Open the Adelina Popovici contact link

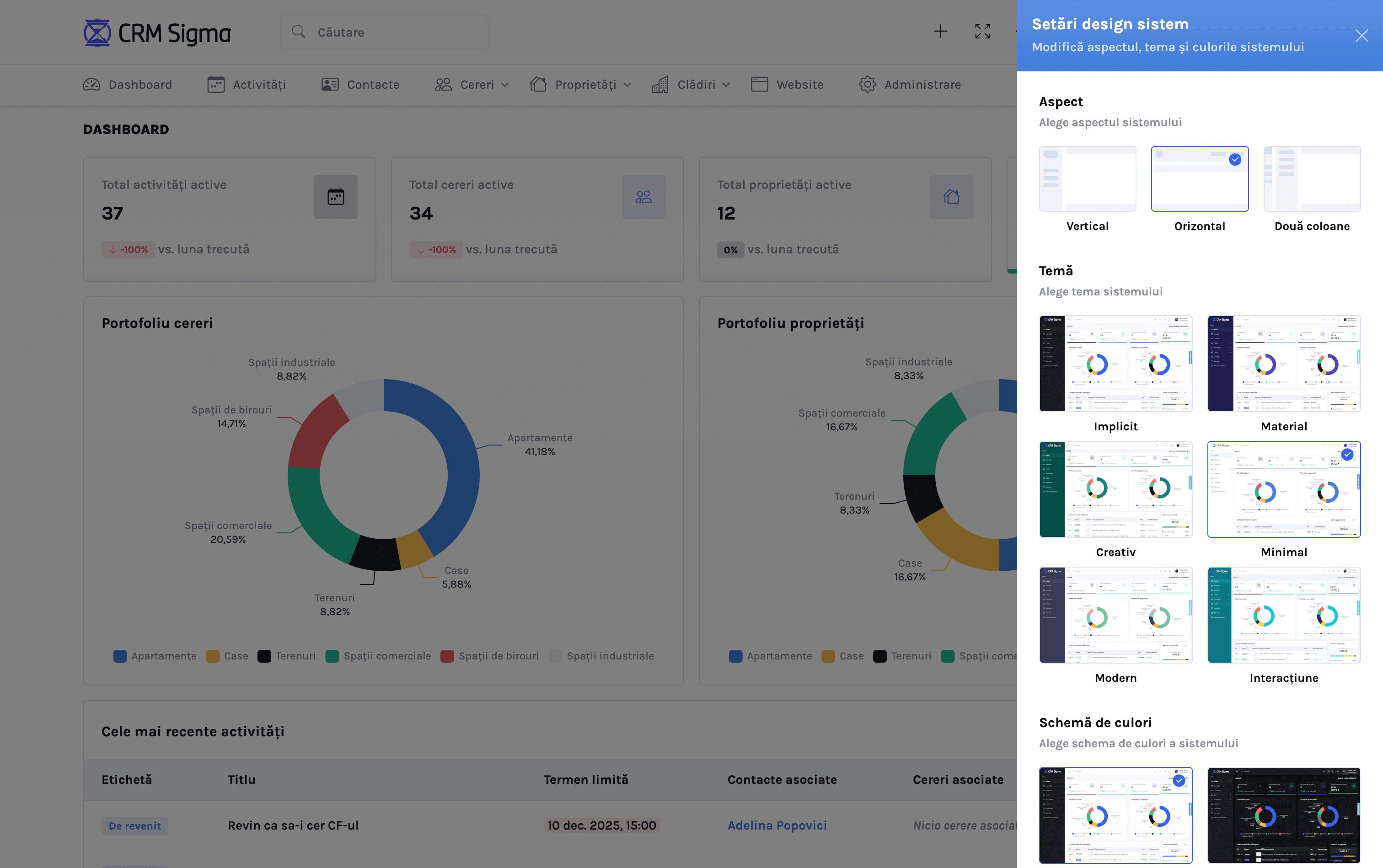click(777, 825)
